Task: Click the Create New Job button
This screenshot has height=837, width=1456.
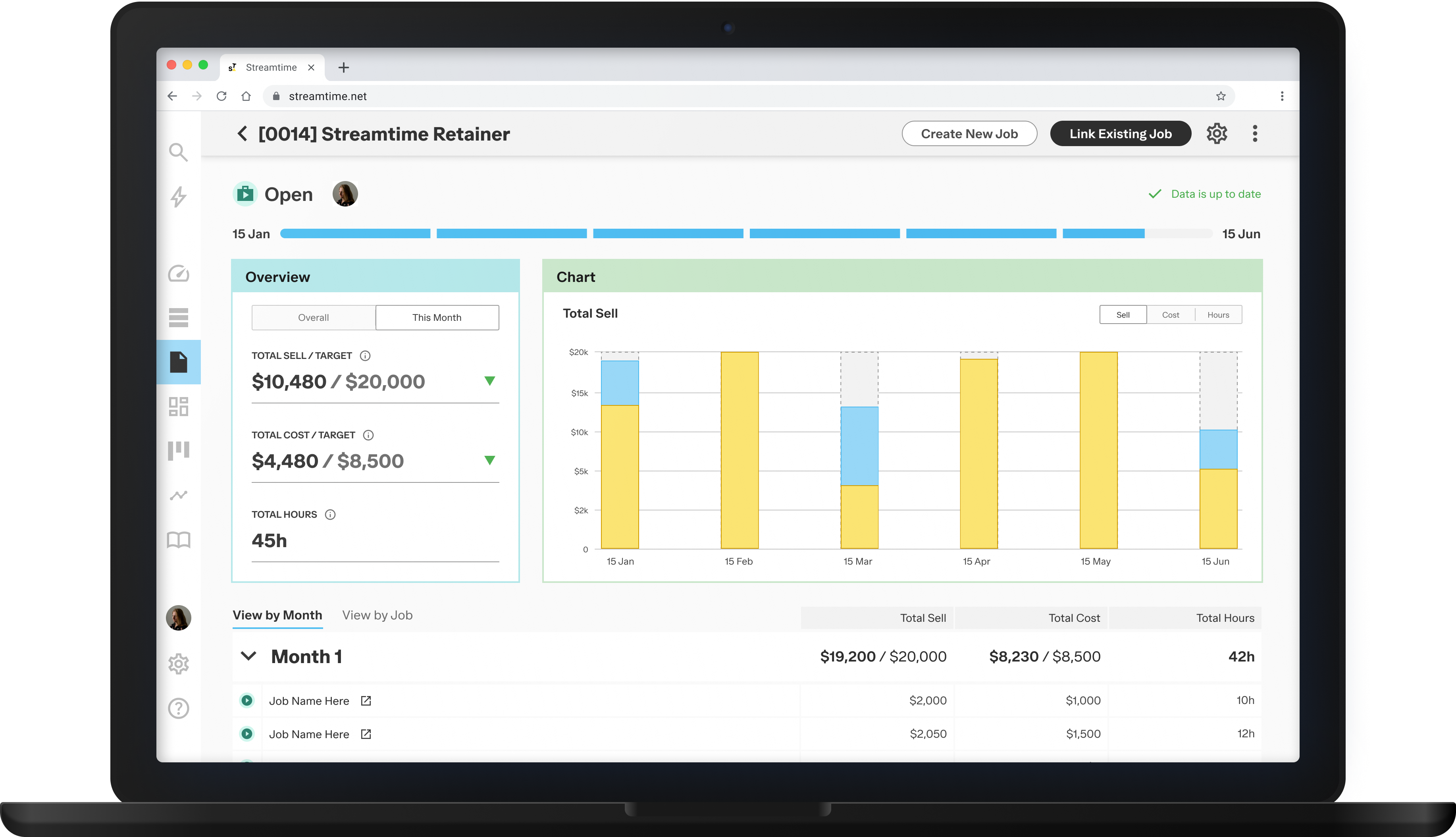Action: pyautogui.click(x=969, y=133)
